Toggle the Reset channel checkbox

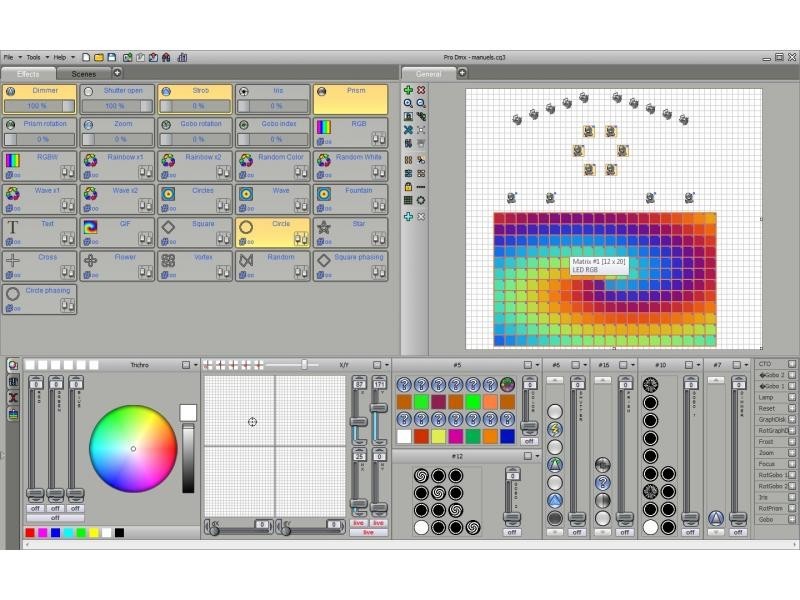[791, 408]
